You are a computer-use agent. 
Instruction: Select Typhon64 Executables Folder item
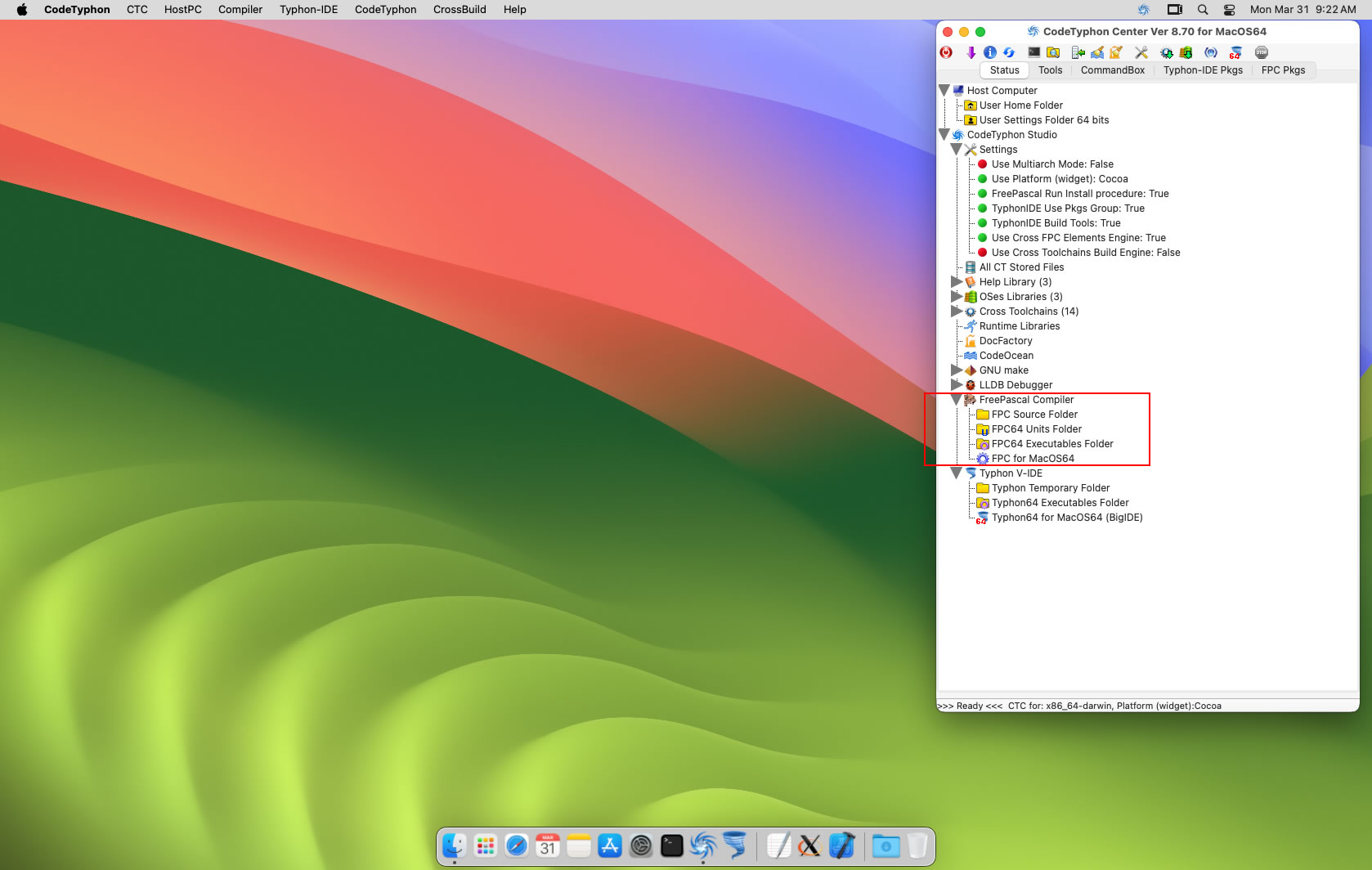coord(1060,503)
